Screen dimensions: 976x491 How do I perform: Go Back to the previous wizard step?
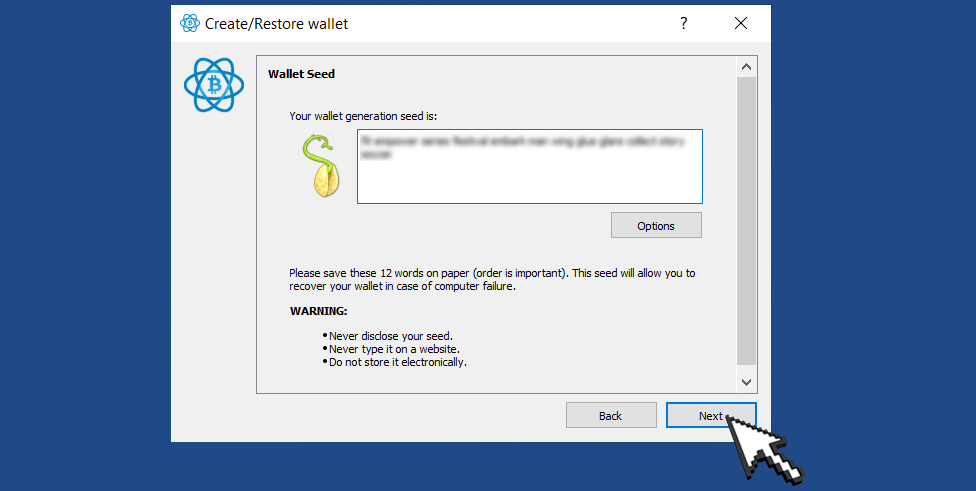(x=610, y=416)
